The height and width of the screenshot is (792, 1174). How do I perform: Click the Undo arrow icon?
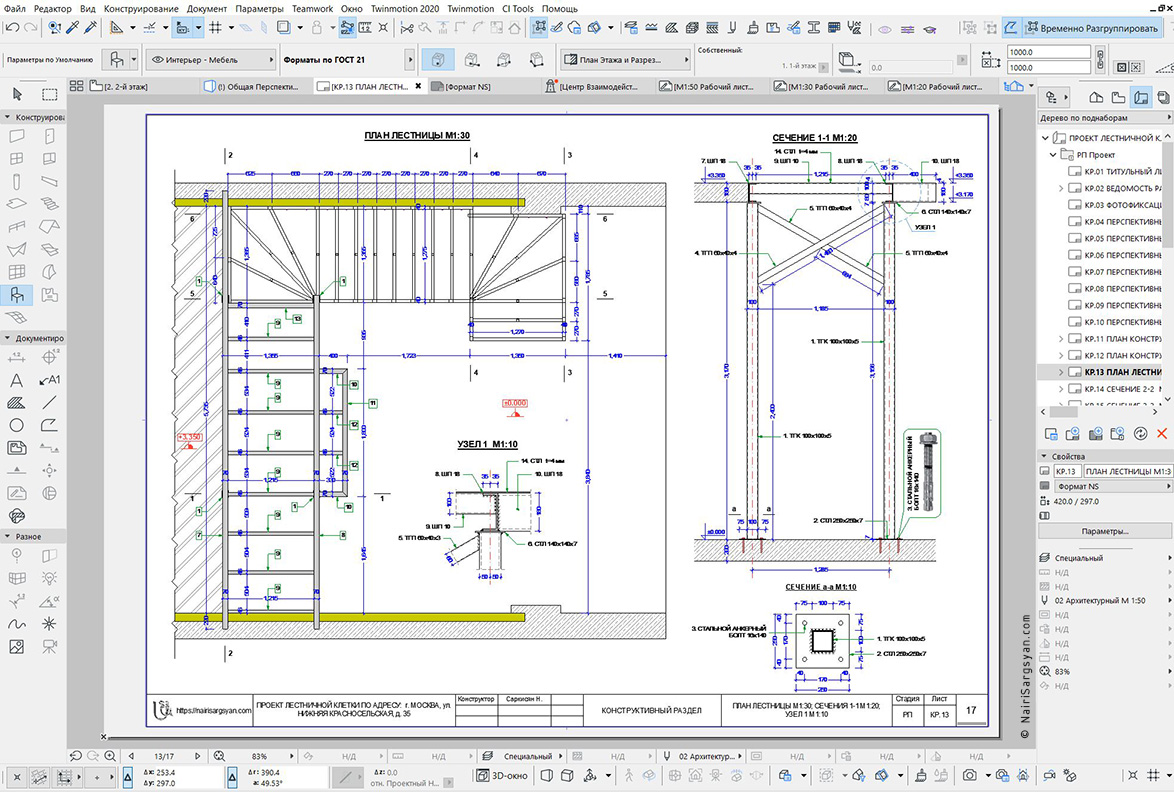[11, 28]
